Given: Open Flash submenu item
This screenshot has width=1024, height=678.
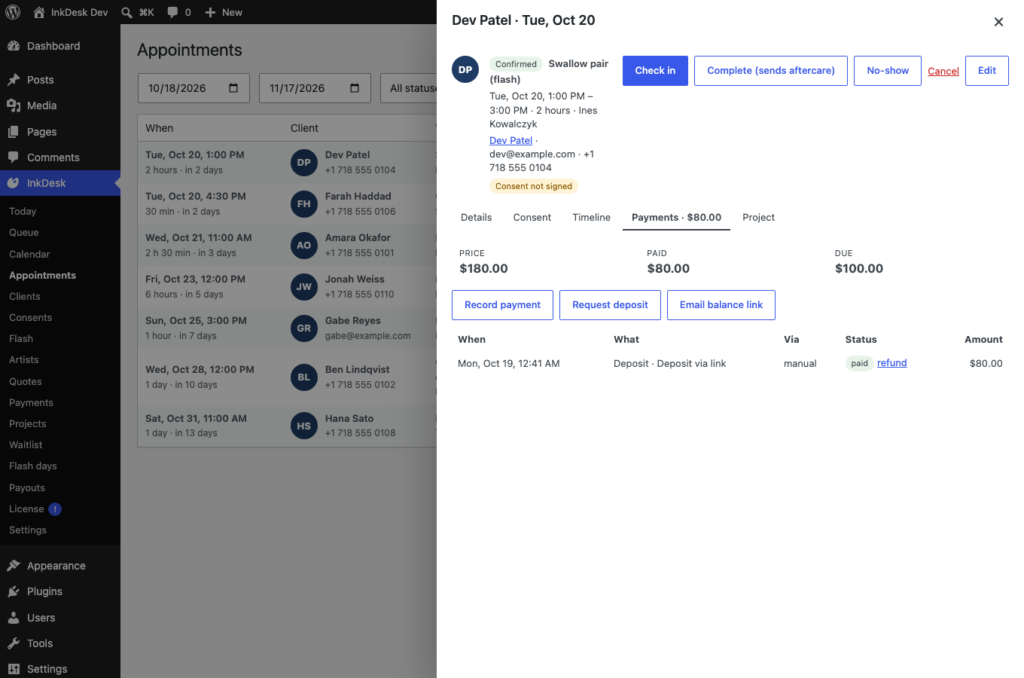Looking at the screenshot, I should (21, 338).
